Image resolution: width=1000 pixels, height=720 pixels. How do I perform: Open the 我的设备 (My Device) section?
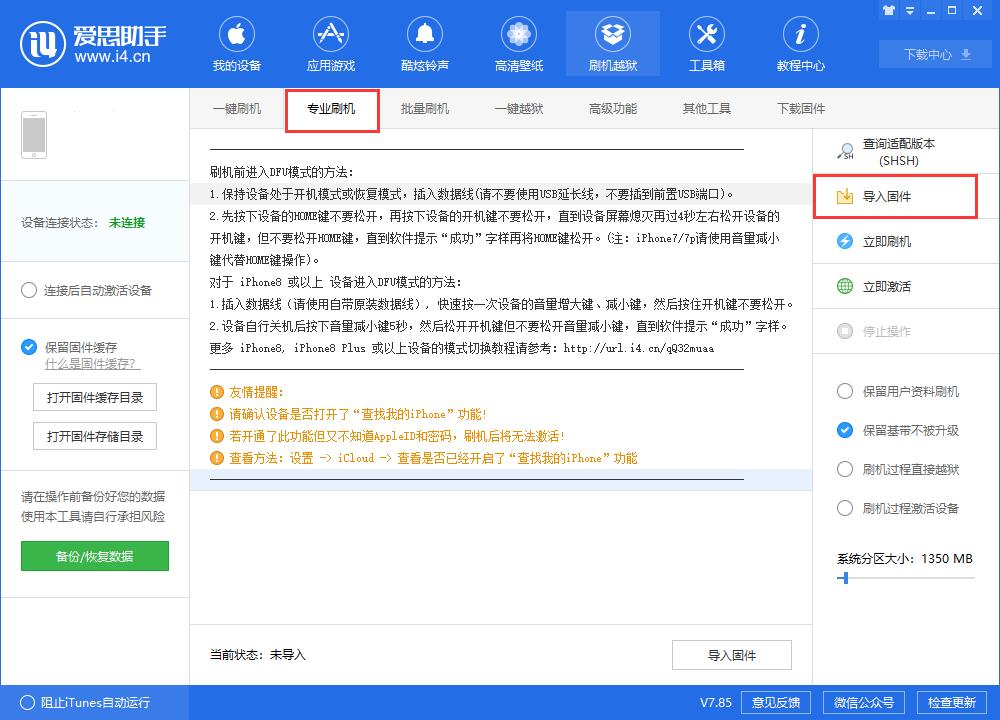coord(236,42)
